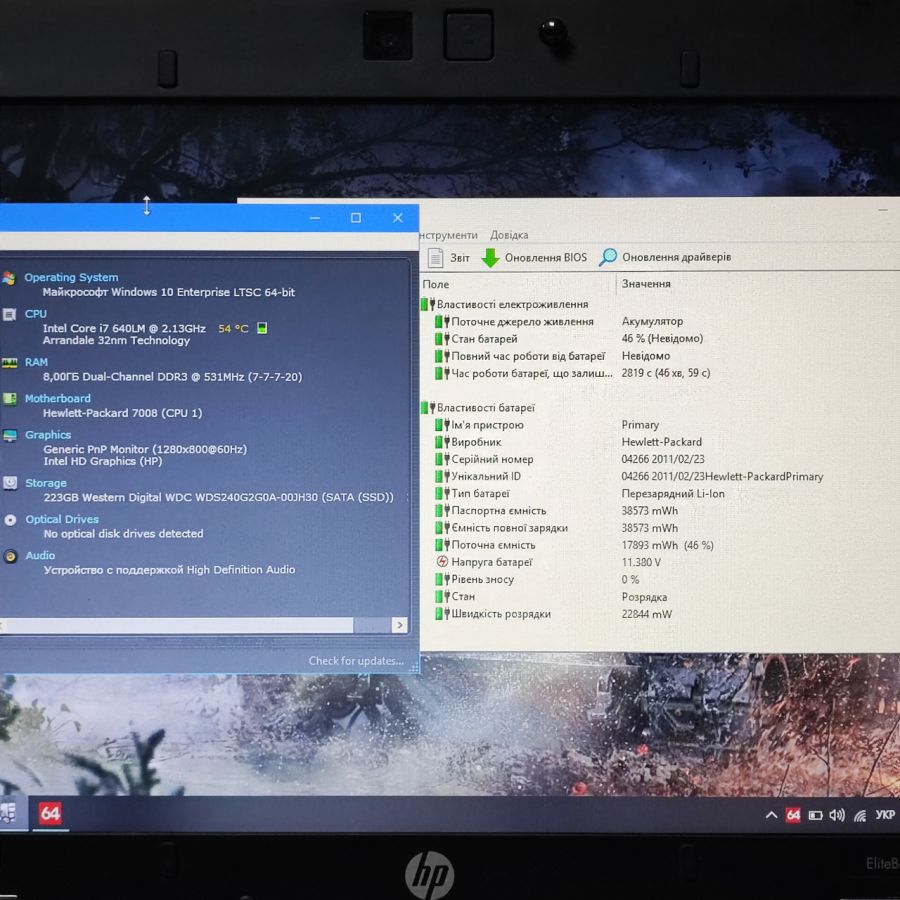Image resolution: width=900 pixels, height=900 pixels.
Task: Click the volume tray icon
Action: click(837, 815)
